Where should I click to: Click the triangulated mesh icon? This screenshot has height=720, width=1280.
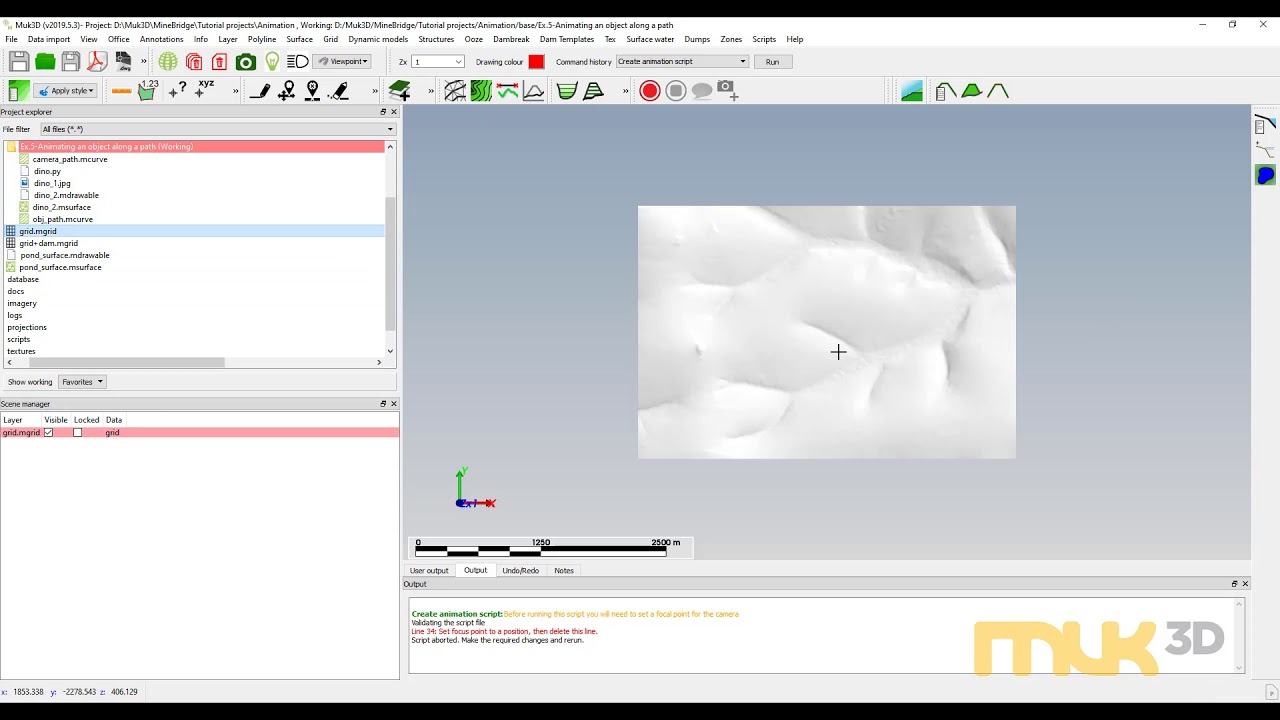point(455,91)
